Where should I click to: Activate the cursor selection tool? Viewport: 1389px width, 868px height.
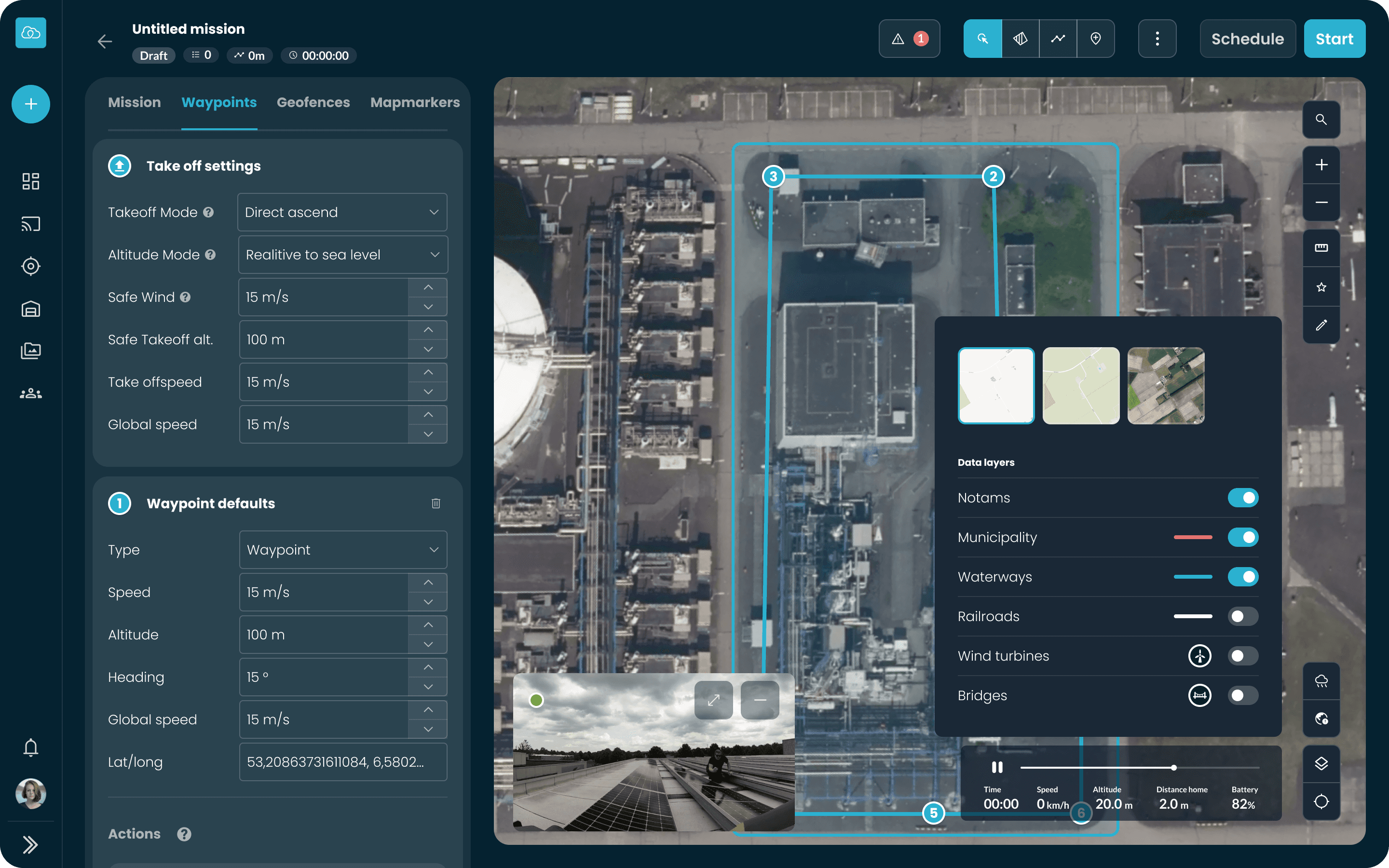click(982, 39)
